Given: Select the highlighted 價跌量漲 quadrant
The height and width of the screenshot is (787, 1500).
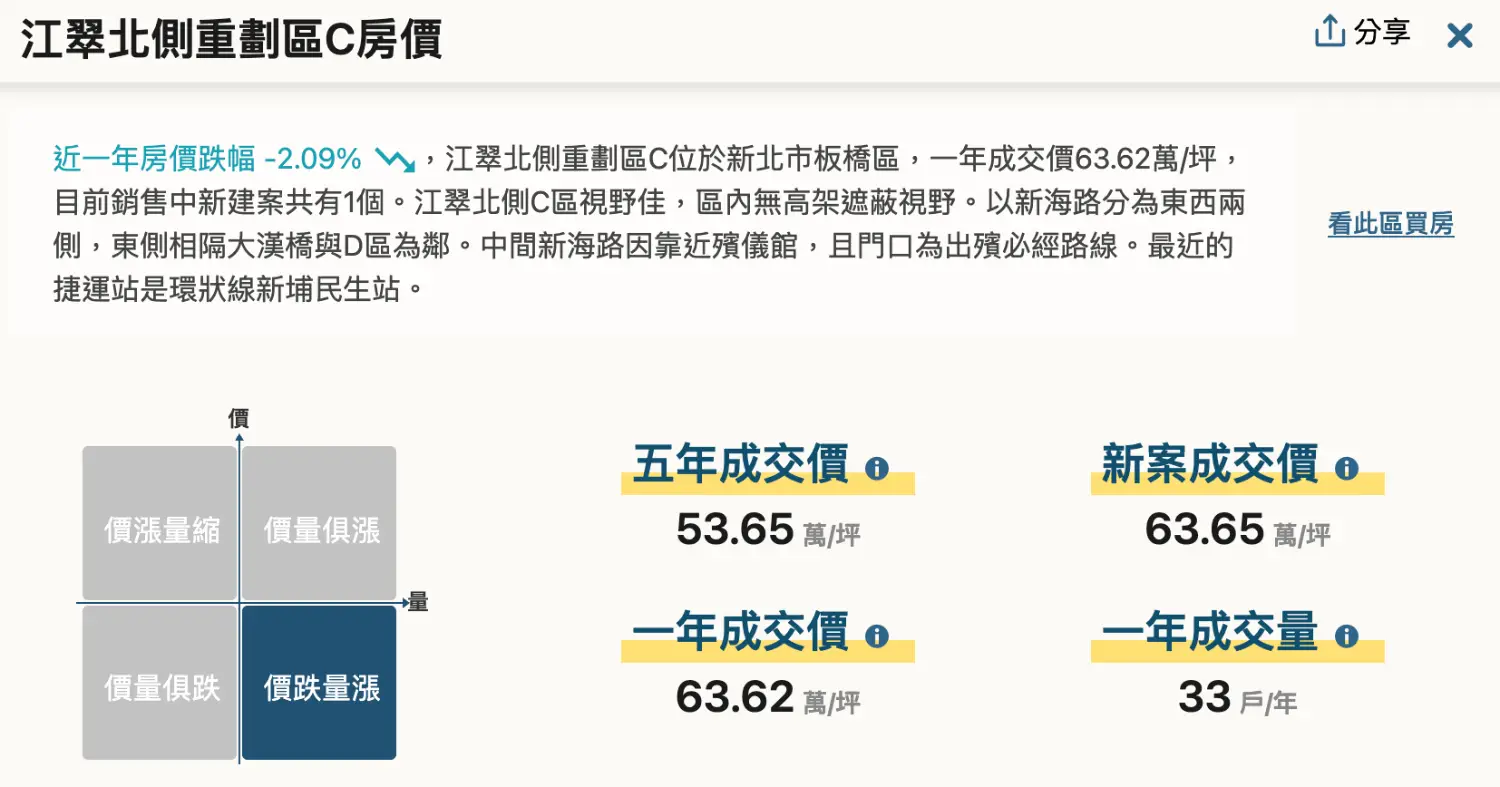Looking at the screenshot, I should click(319, 683).
